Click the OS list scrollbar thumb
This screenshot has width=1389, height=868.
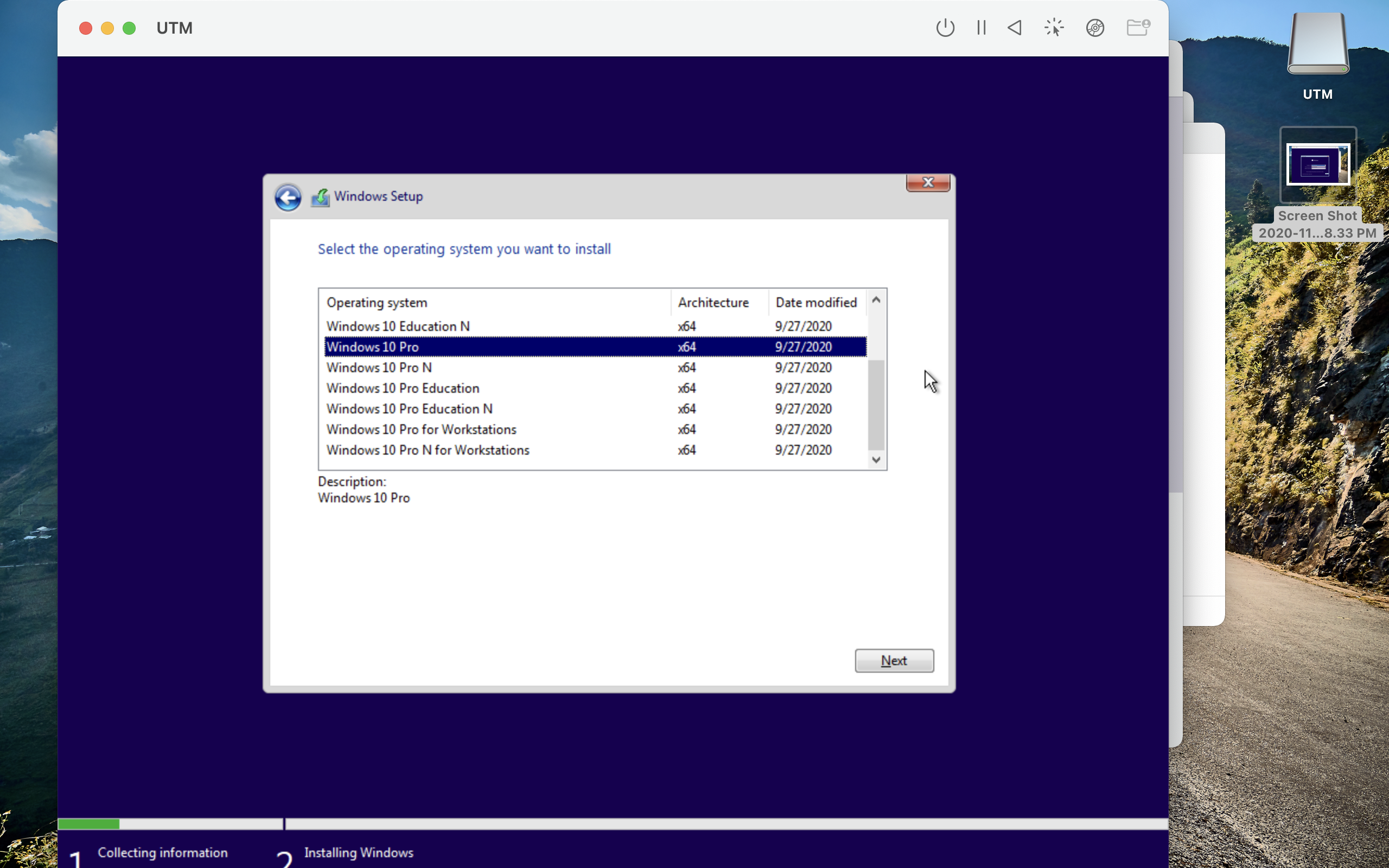coord(876,405)
